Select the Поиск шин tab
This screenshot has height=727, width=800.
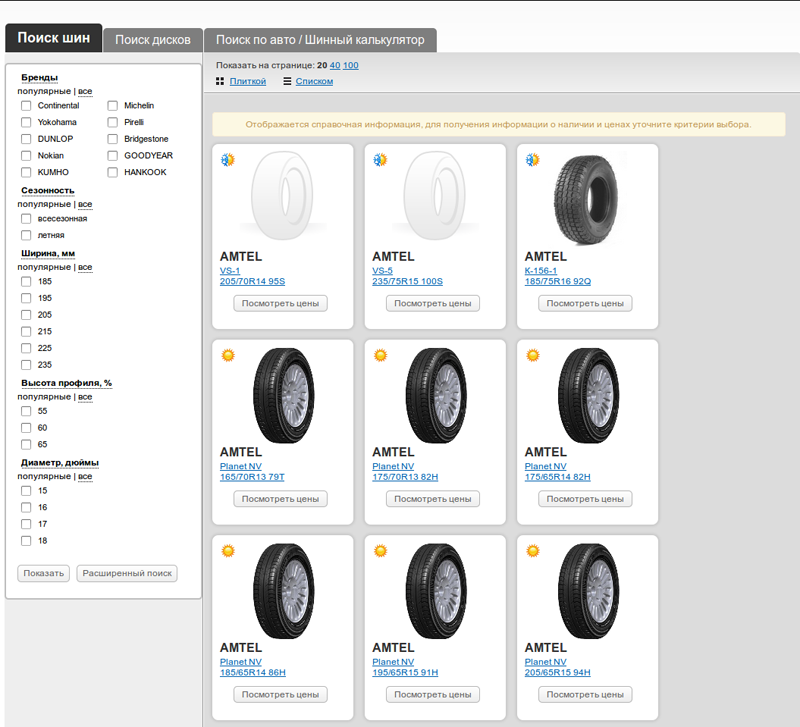tap(54, 38)
